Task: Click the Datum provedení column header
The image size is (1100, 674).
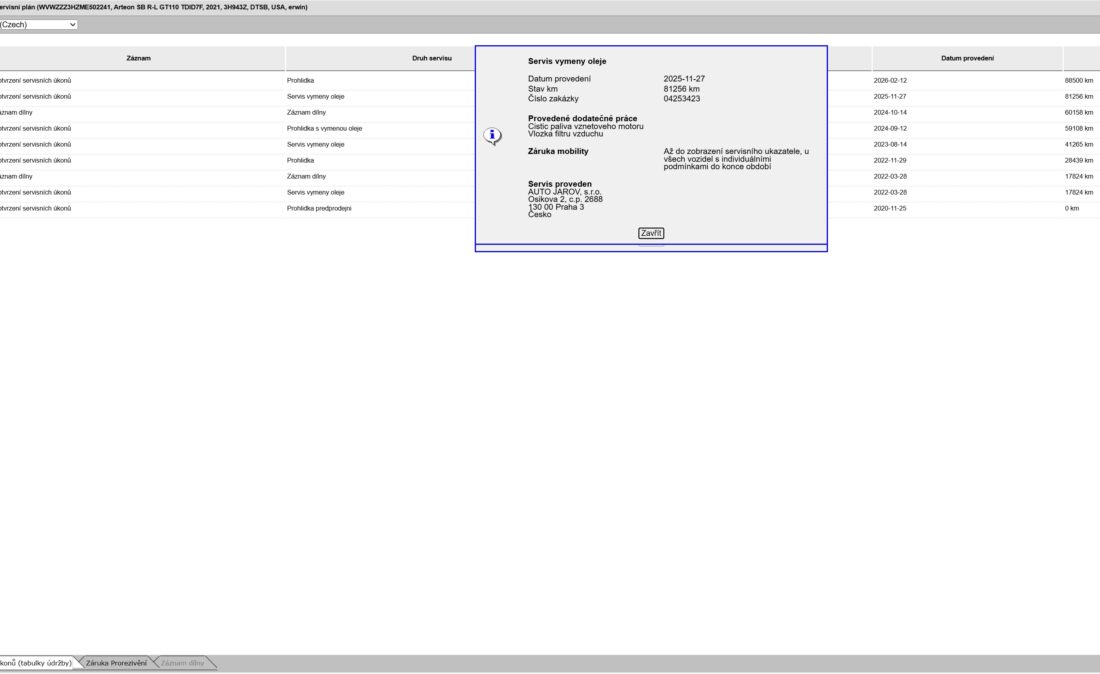Action: [966, 58]
